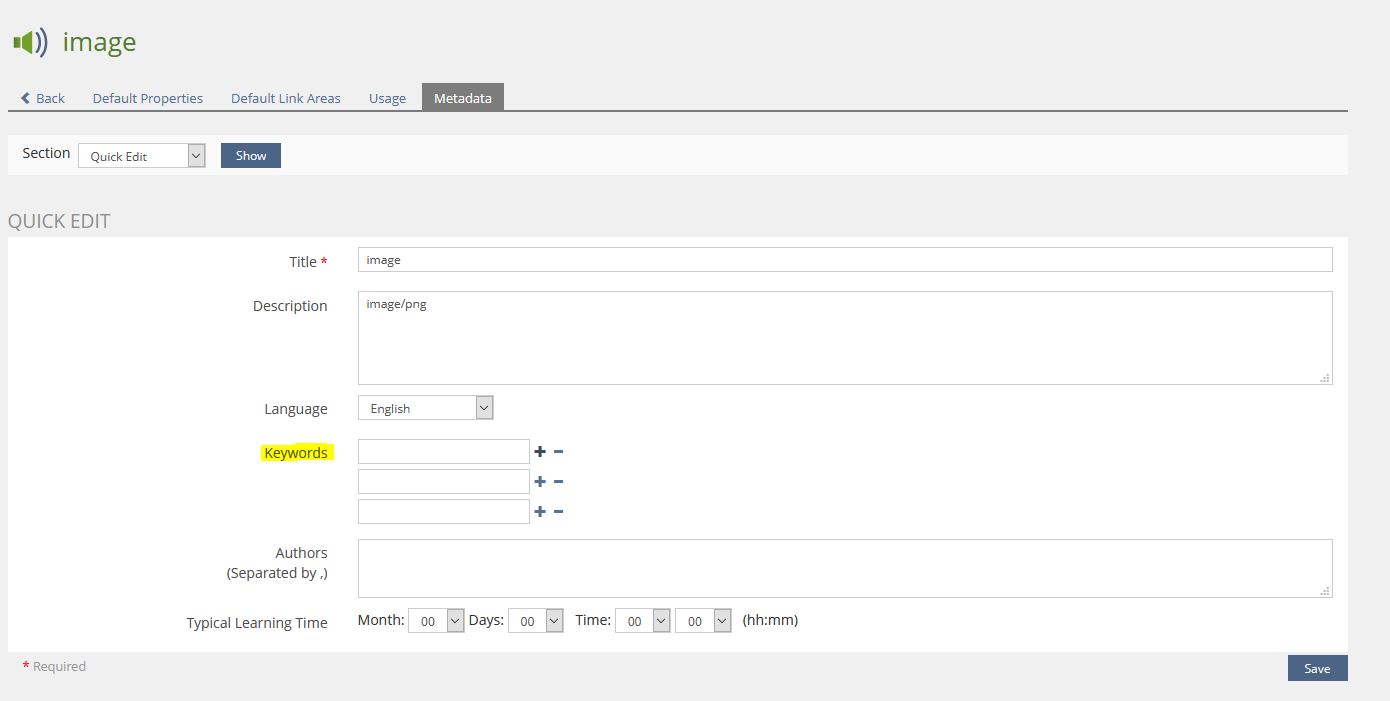The image size is (1390, 701).
Task: Expand the Language dropdown
Action: point(425,408)
